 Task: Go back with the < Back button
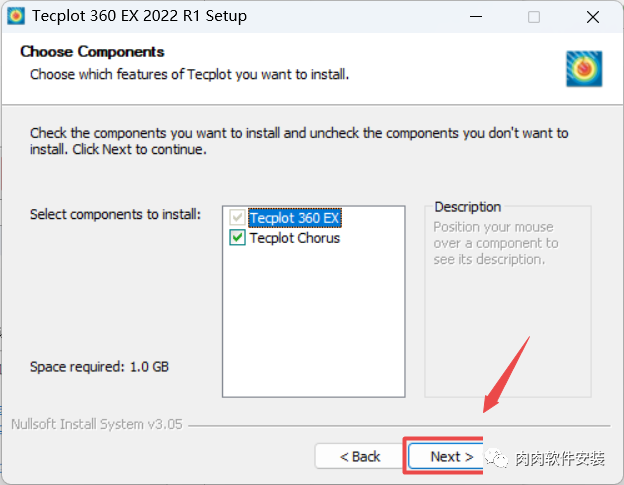[359, 456]
